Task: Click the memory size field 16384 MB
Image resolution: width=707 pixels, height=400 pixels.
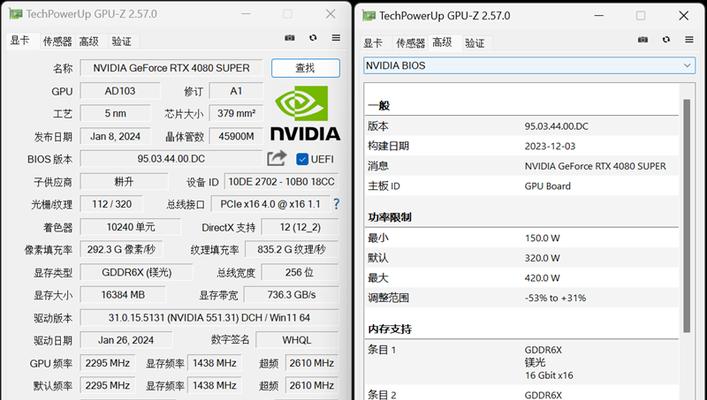Action: [123, 295]
